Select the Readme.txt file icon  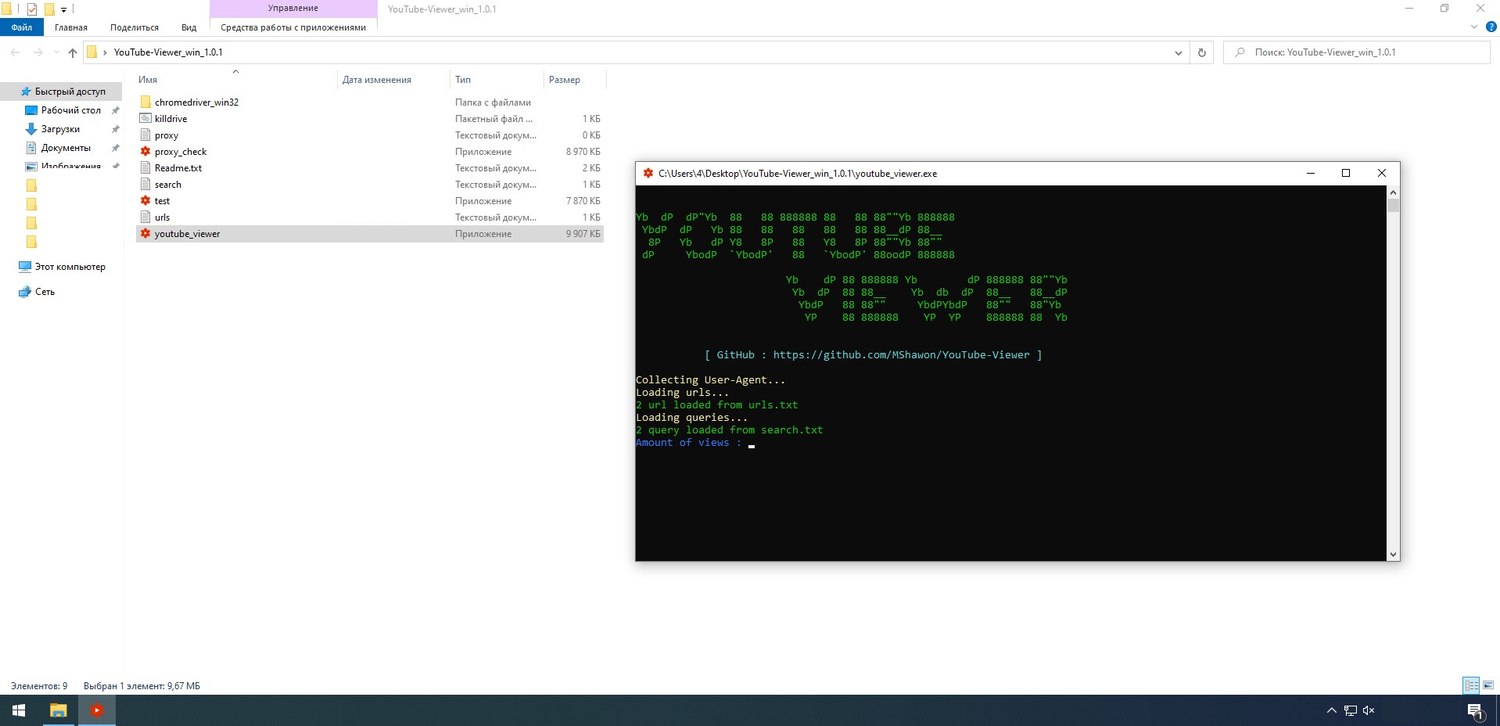pyautogui.click(x=145, y=168)
